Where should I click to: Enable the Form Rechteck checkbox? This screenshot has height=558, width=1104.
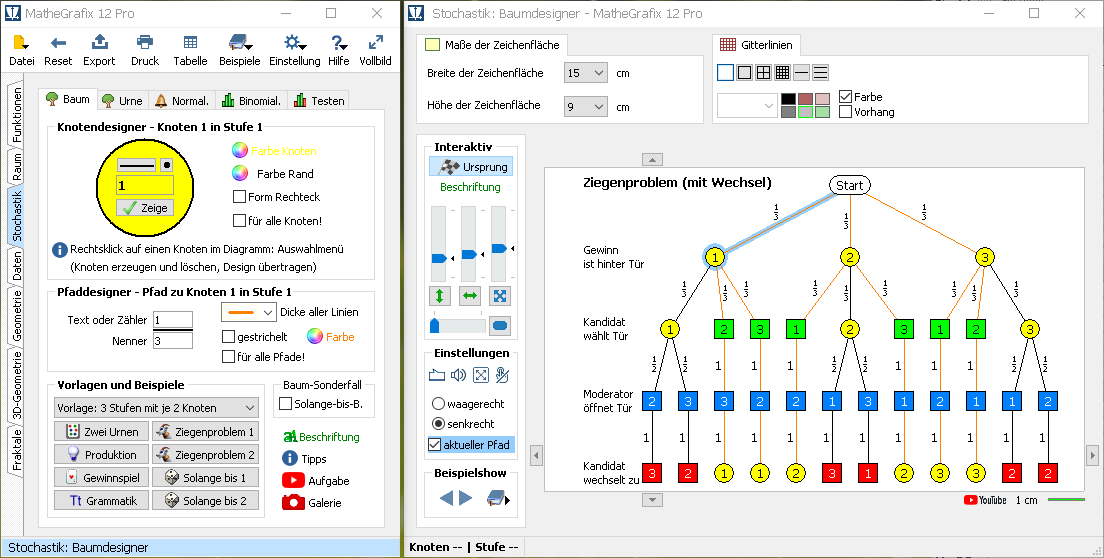[239, 197]
